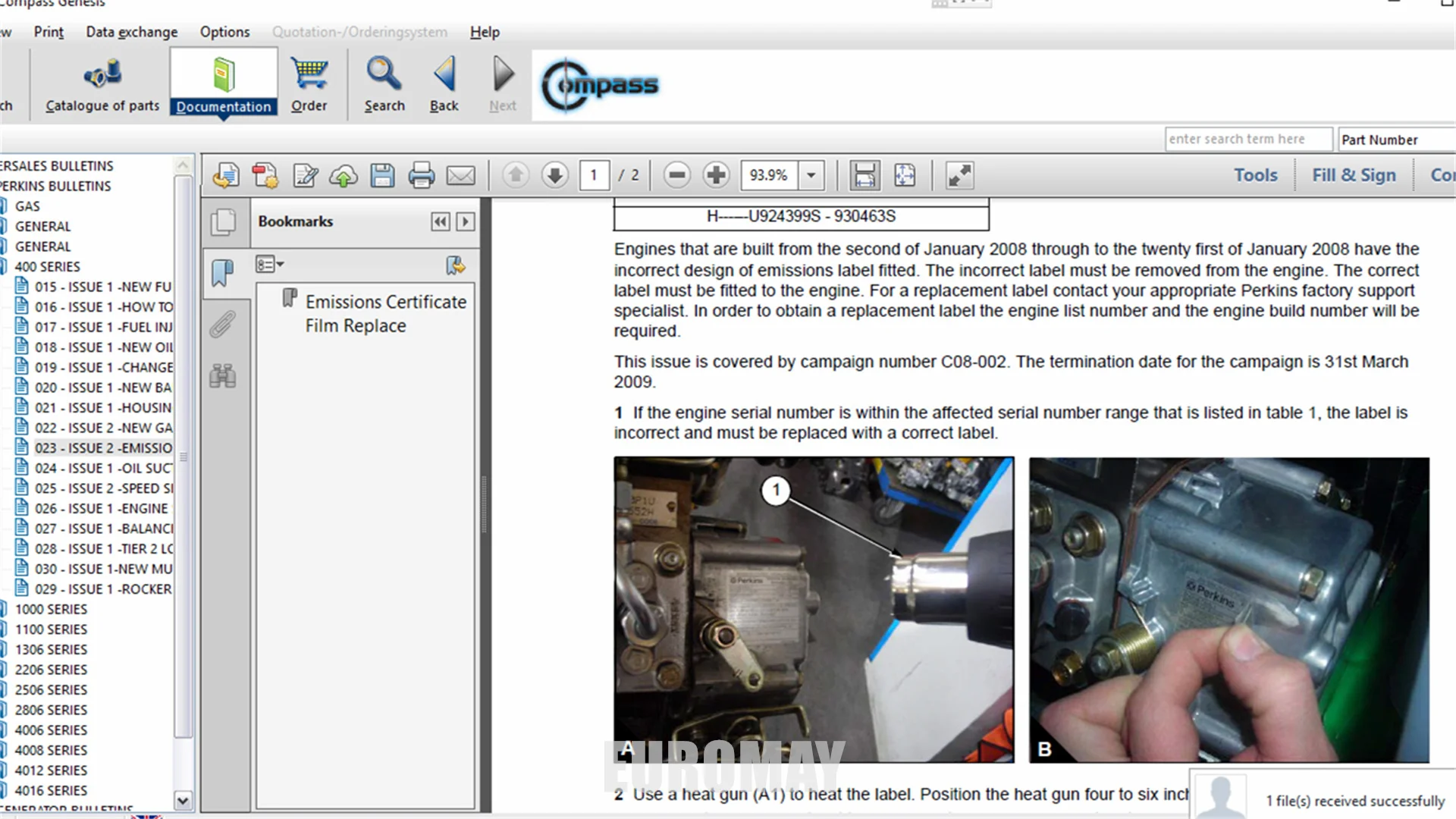Open the Catalogue of parts section

tap(102, 85)
